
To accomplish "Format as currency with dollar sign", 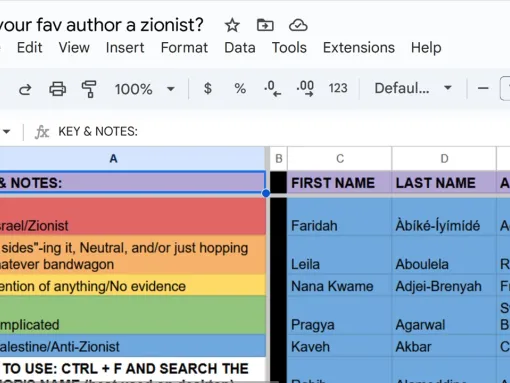I will [x=208, y=89].
